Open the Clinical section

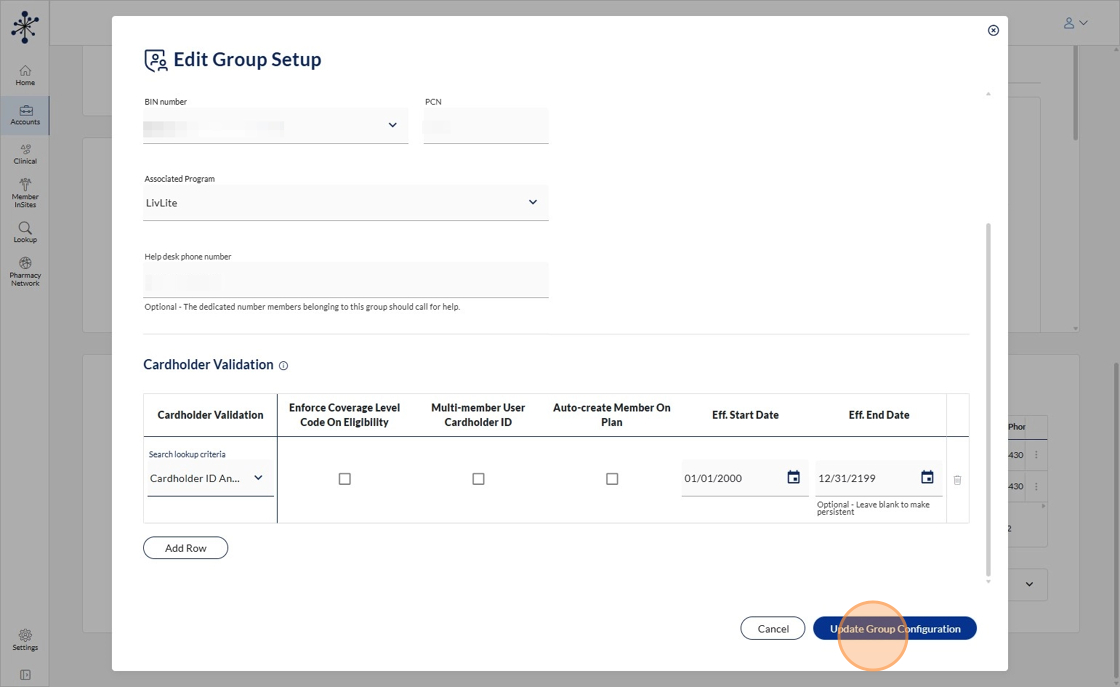tap(25, 154)
